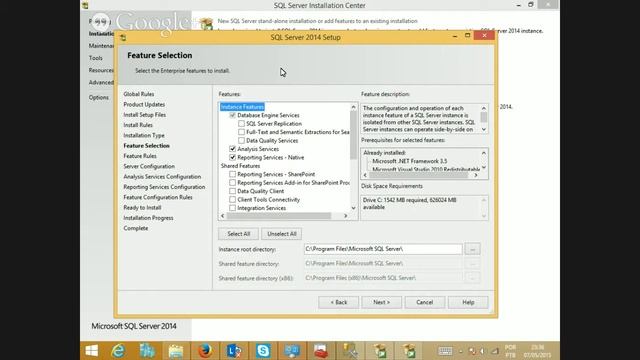640x360 pixels.
Task: Click 'New SQL Server stand-alone installation' link
Action: click(x=318, y=21)
